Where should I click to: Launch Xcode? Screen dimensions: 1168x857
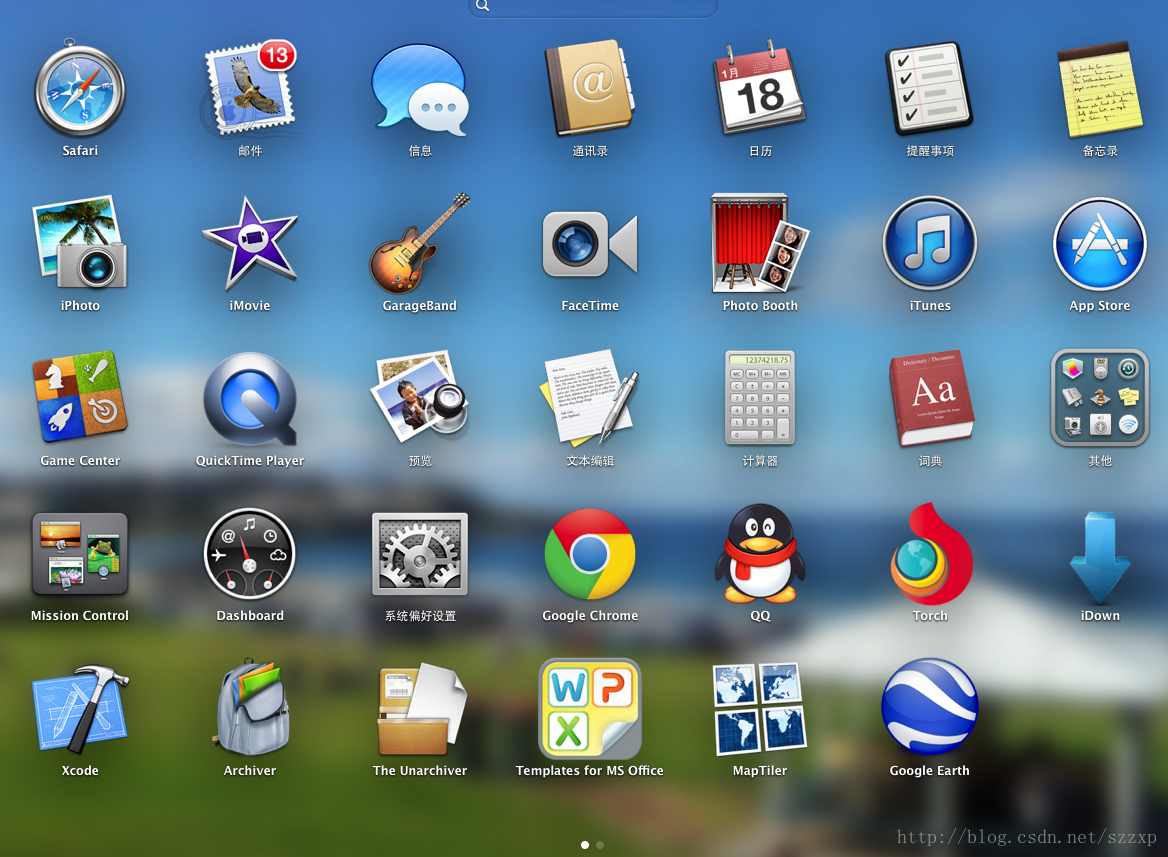80,708
